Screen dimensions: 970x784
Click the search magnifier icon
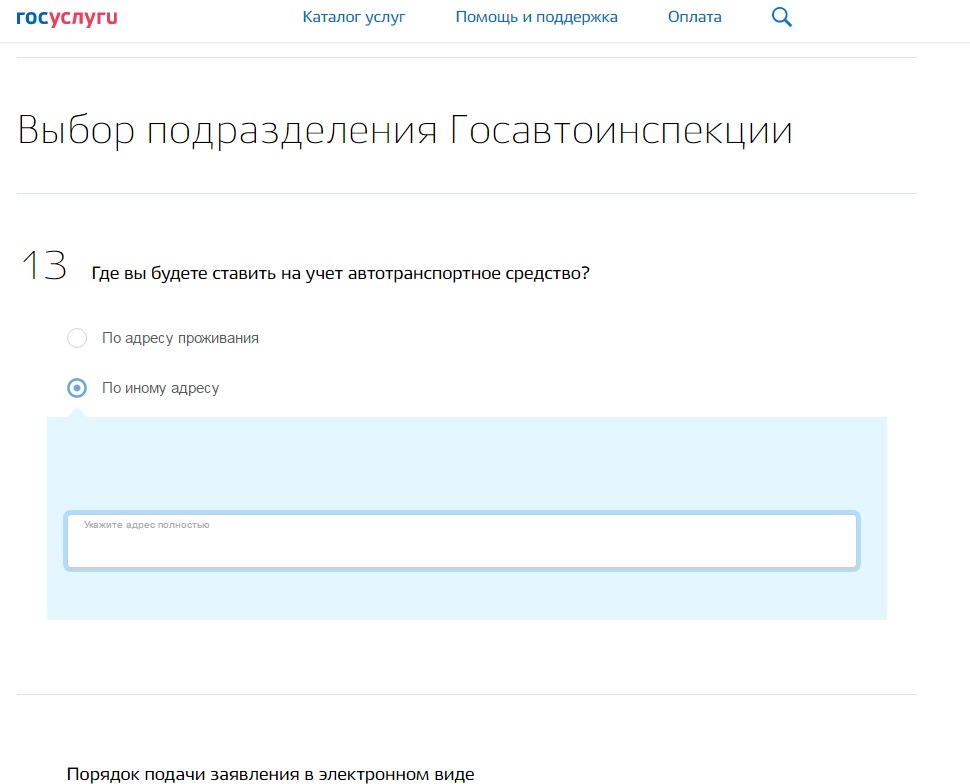(781, 17)
